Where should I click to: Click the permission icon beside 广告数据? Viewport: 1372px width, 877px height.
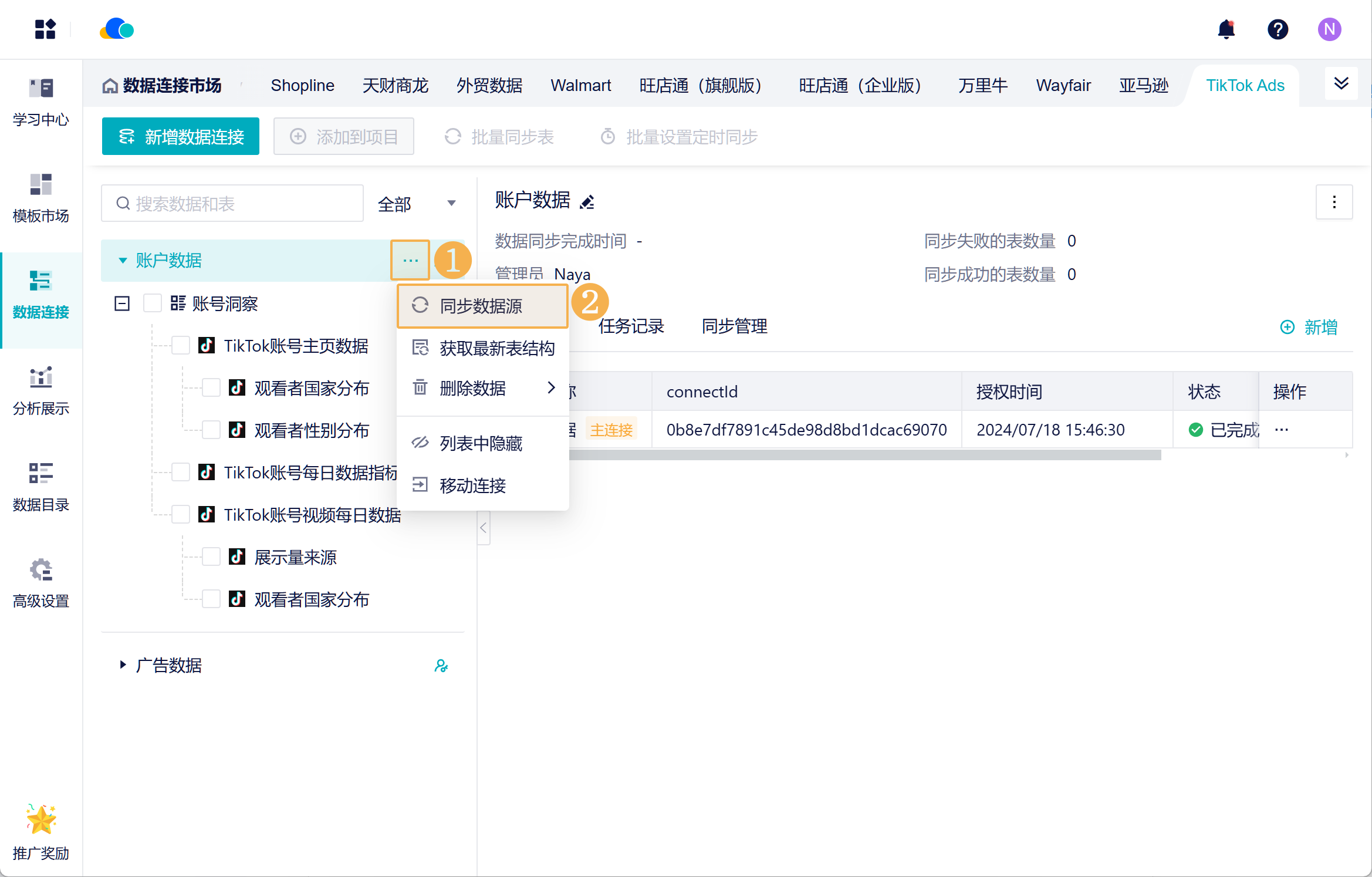[441, 666]
